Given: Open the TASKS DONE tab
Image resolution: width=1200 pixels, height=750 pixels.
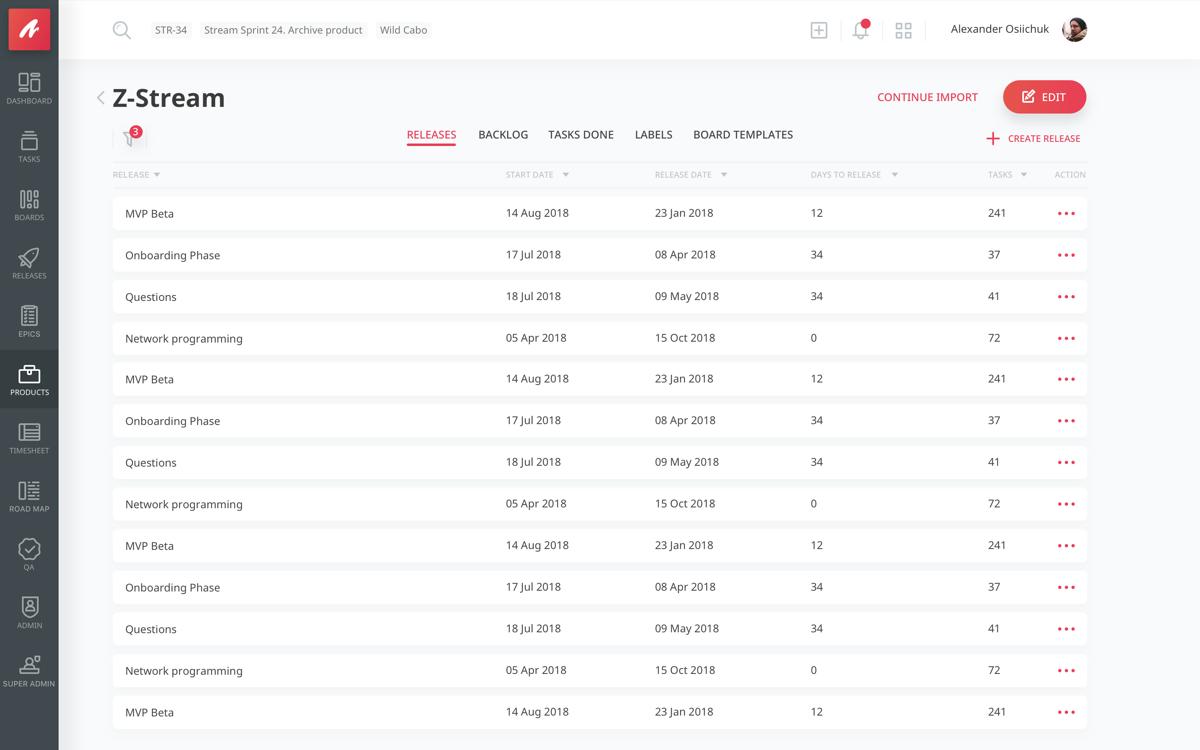Looking at the screenshot, I should click(581, 134).
